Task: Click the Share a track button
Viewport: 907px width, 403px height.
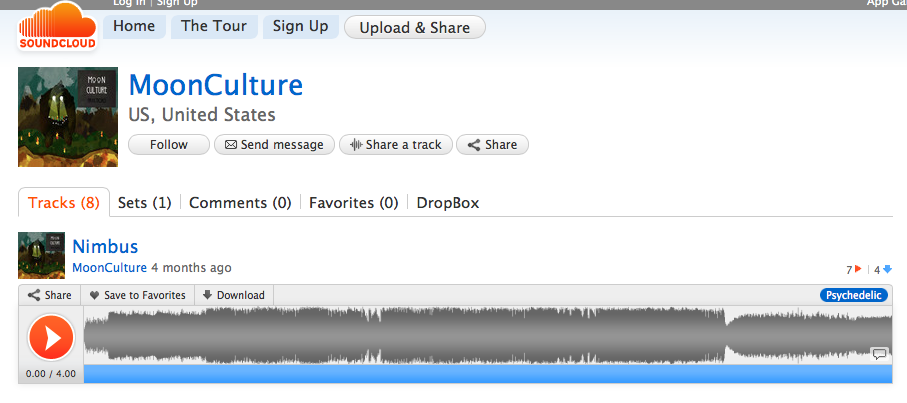Action: (396, 145)
